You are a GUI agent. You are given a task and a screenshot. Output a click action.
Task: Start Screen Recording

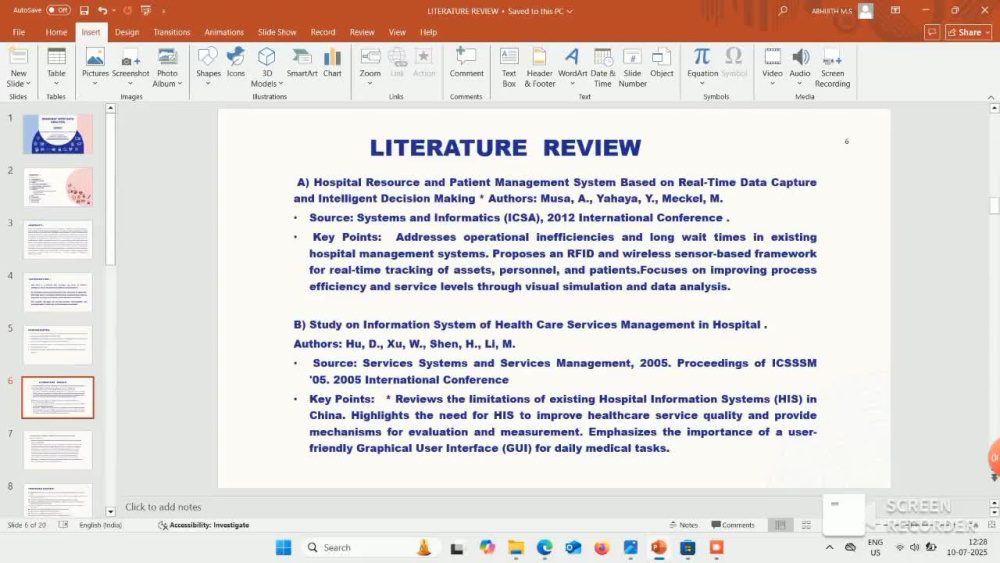point(832,67)
